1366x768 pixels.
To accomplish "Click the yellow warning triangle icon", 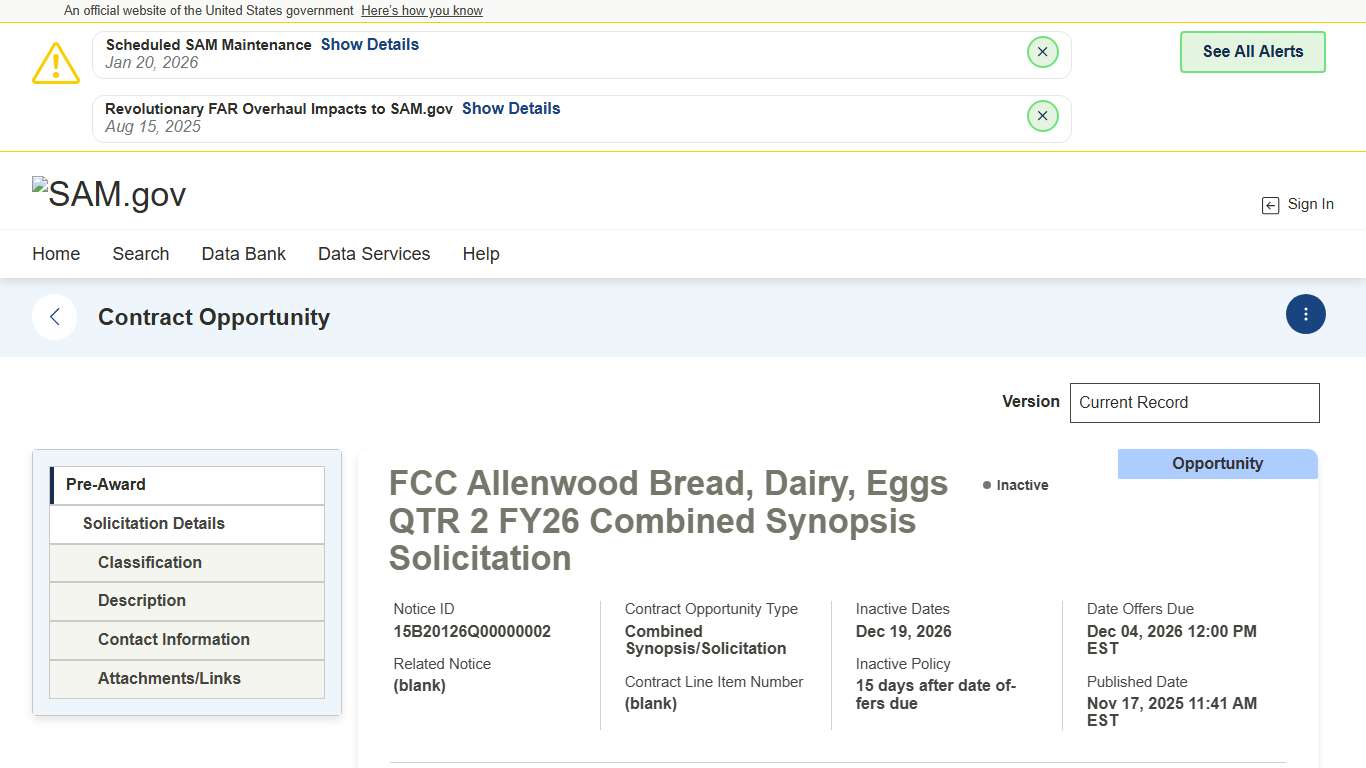I will point(56,63).
